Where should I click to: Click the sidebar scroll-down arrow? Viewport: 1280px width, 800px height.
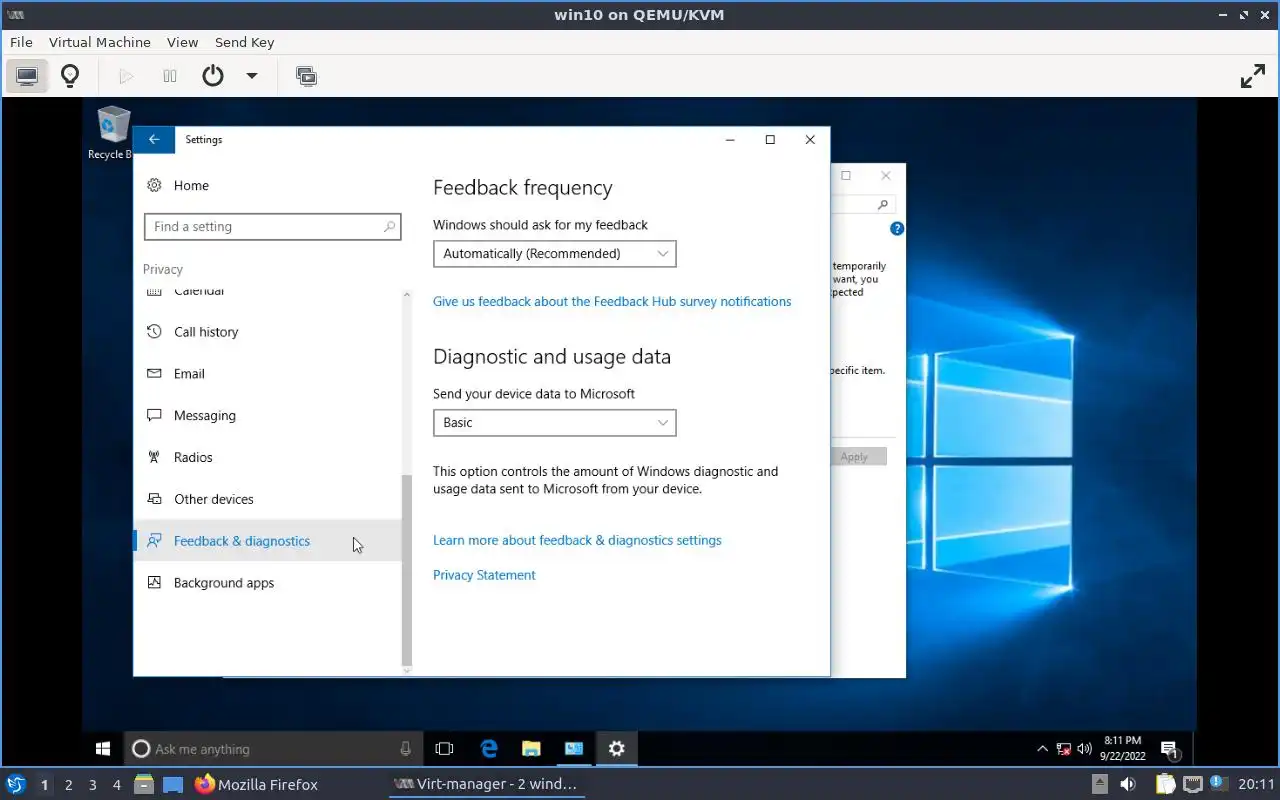(406, 670)
